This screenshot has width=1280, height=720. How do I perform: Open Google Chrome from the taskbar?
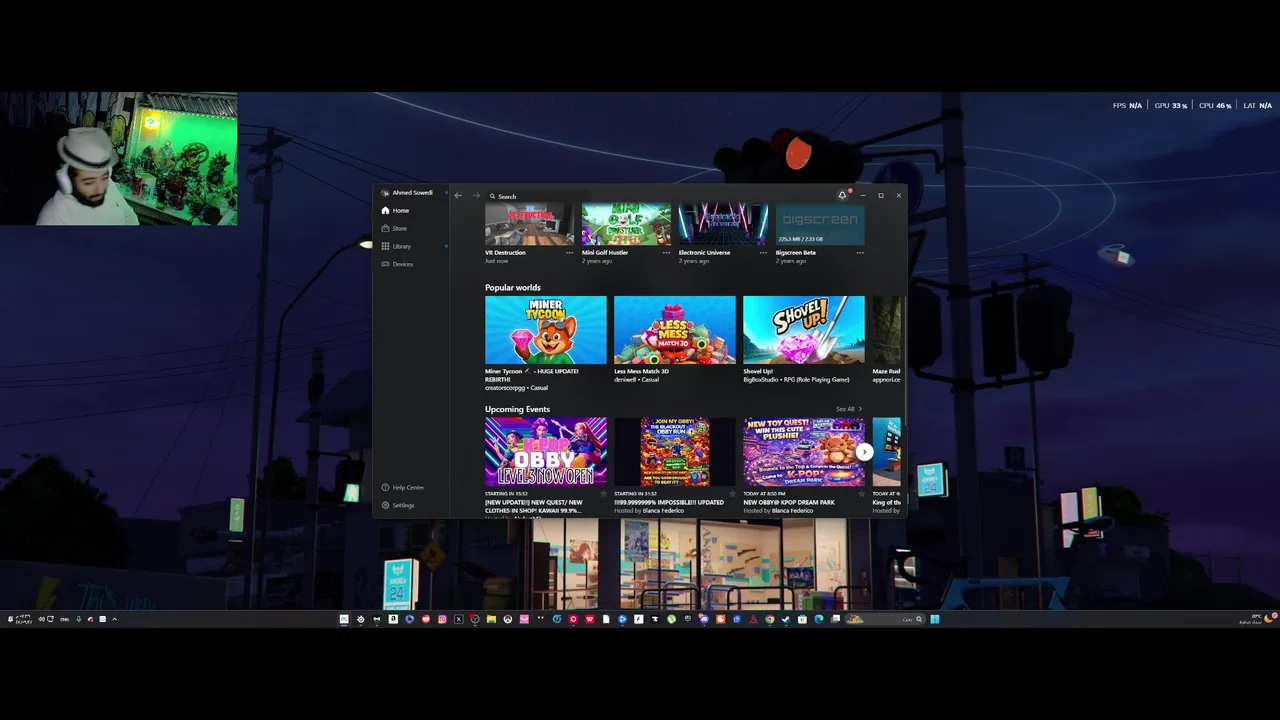pyautogui.click(x=770, y=619)
